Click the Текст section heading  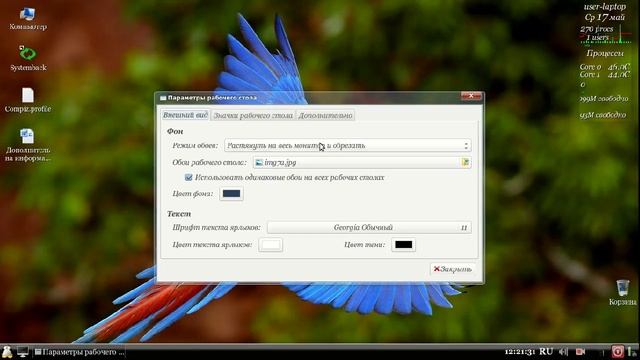pyautogui.click(x=179, y=214)
